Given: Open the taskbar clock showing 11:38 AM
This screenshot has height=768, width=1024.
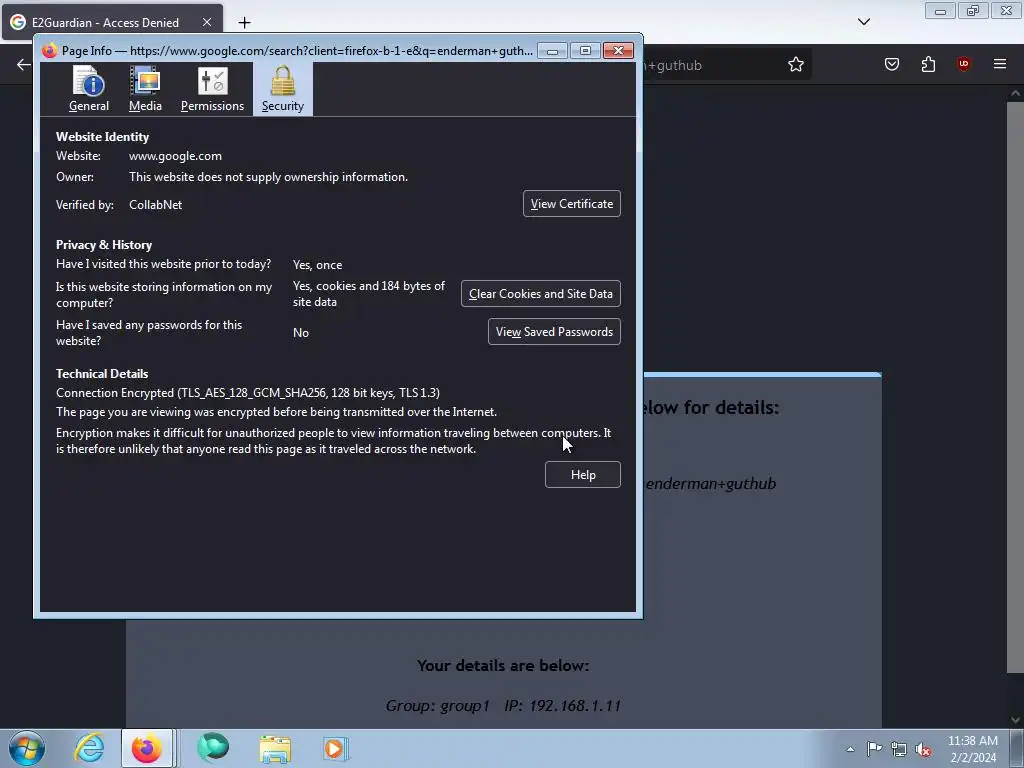Looking at the screenshot, I should pyautogui.click(x=973, y=749).
